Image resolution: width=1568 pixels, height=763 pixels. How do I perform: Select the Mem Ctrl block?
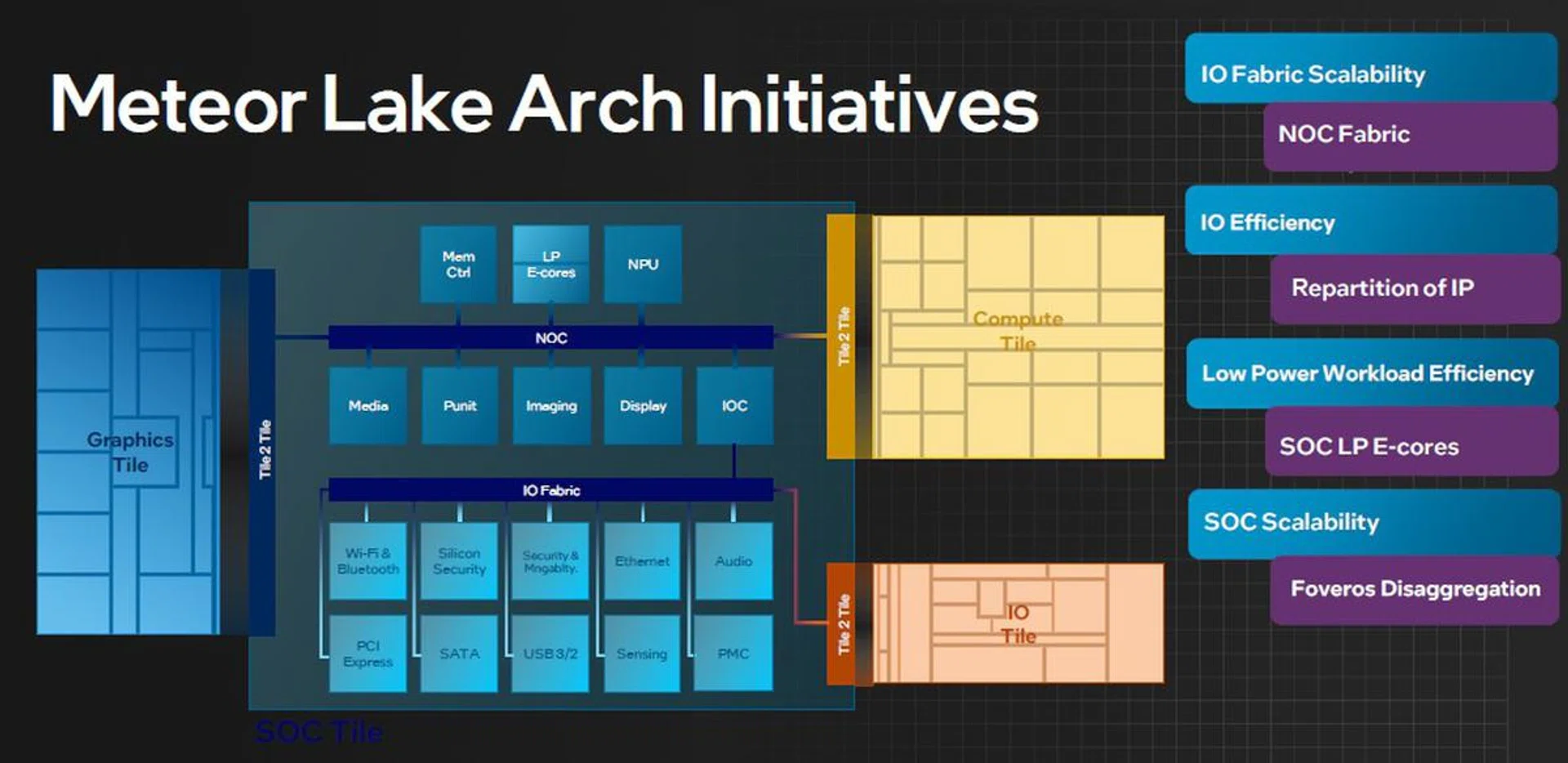(x=458, y=263)
